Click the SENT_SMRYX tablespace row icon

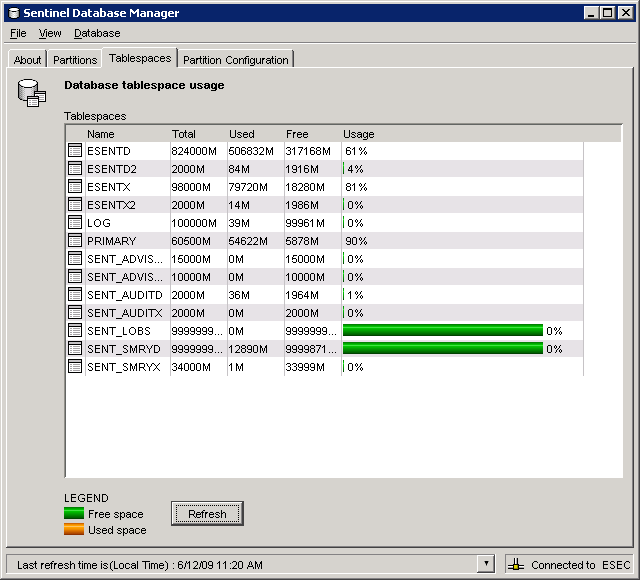click(75, 366)
